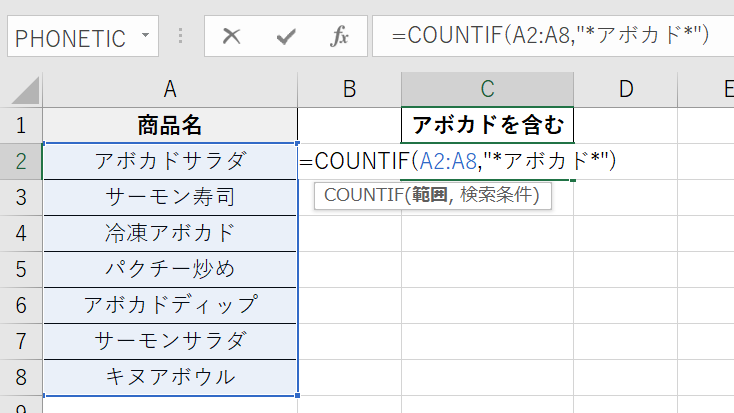Click inside the formula bar text
The height and width of the screenshot is (413, 734).
[550, 37]
